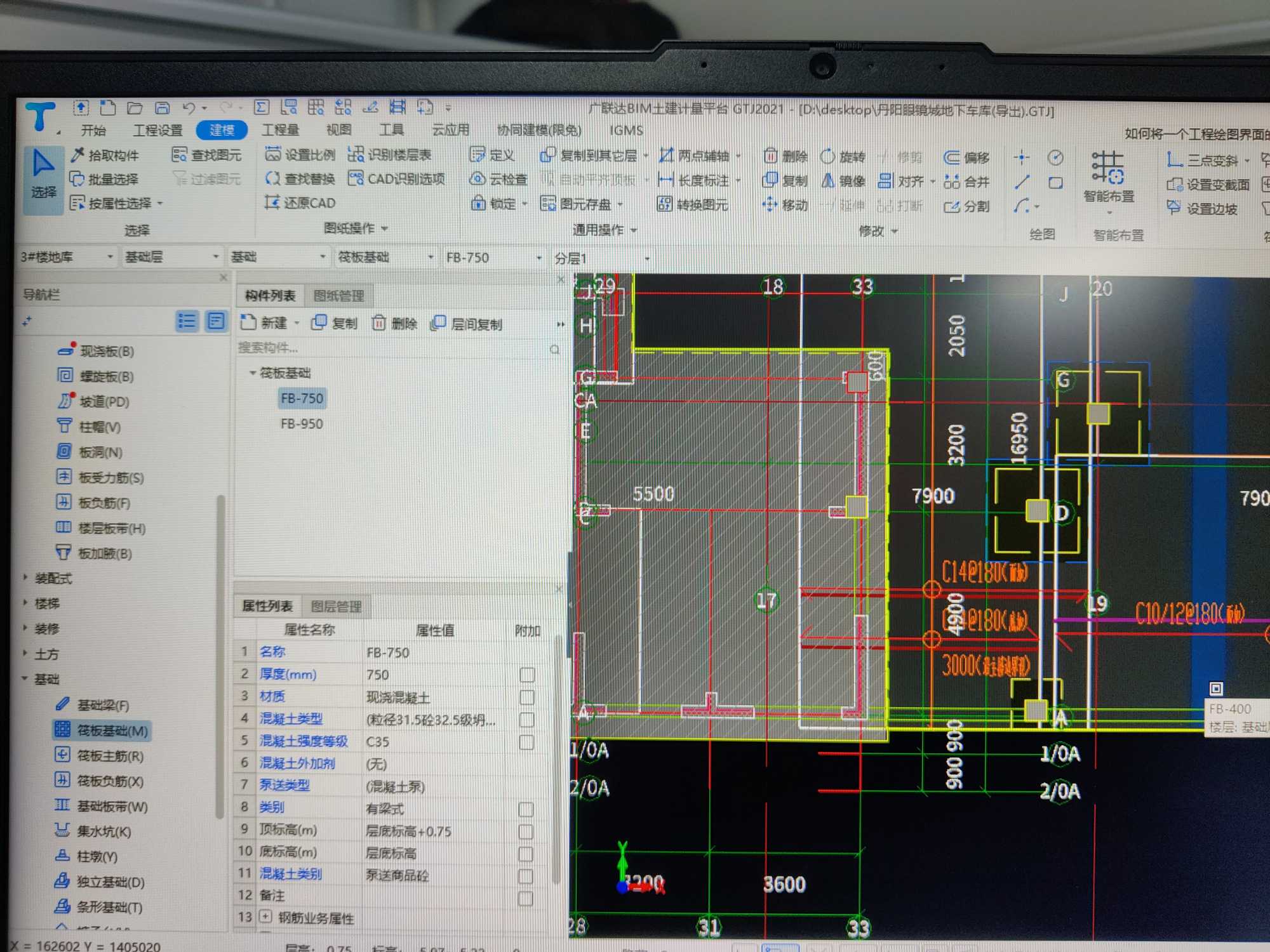Click 设置边坡 set slope tool

pyautogui.click(x=1203, y=209)
